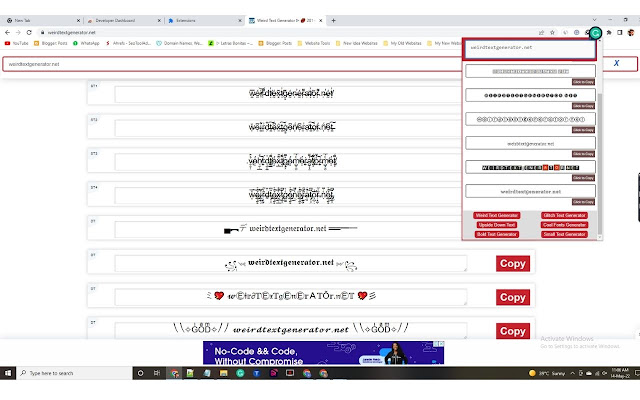Click the extension popup scrollbar
Screen dimensions: 640x400
600,163
